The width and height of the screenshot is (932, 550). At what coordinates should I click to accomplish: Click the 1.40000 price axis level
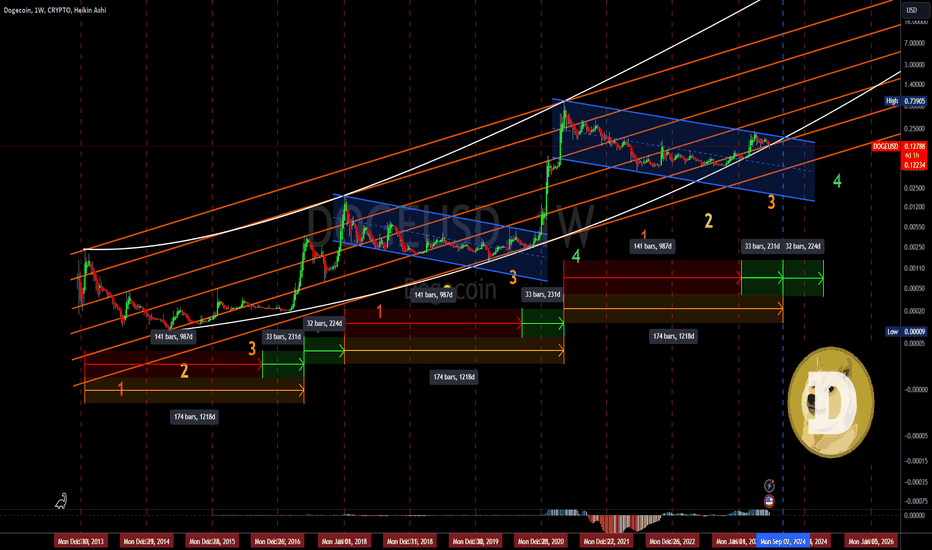(915, 85)
